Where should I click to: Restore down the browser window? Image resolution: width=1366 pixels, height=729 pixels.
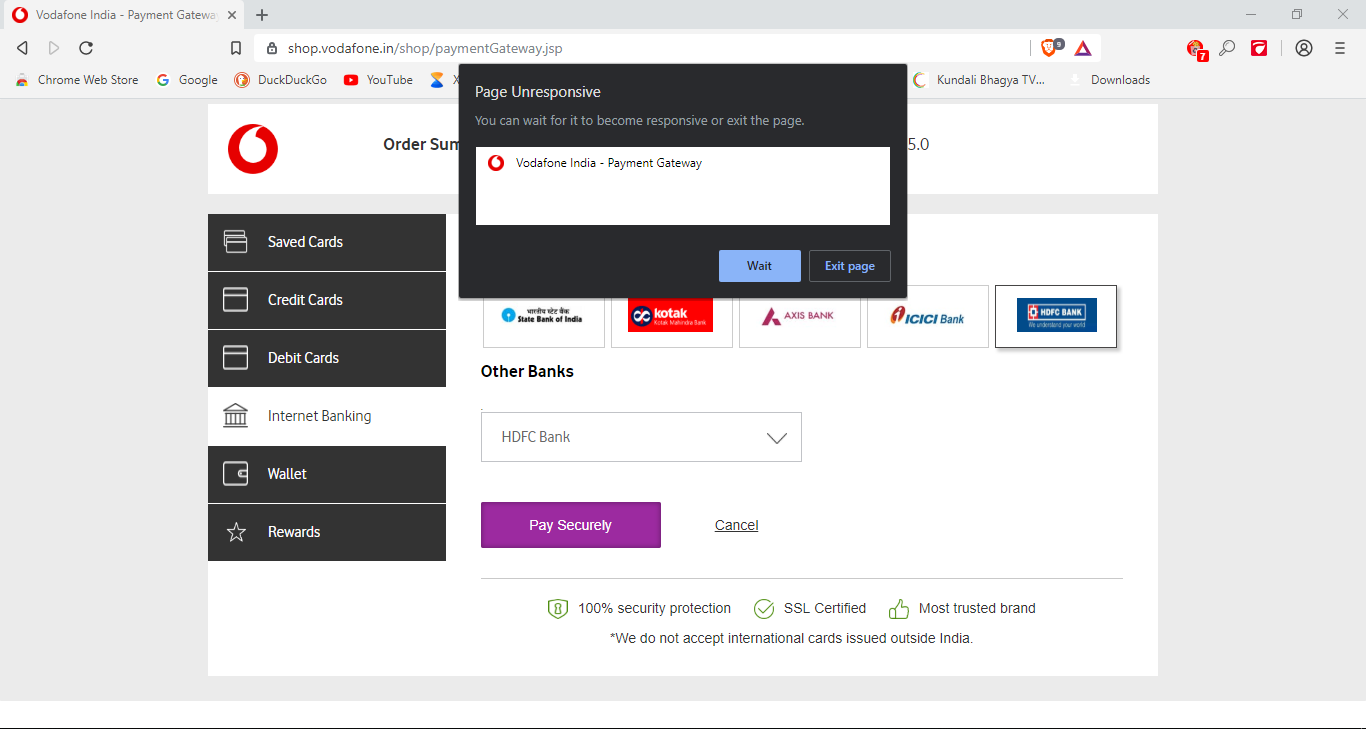[1297, 14]
